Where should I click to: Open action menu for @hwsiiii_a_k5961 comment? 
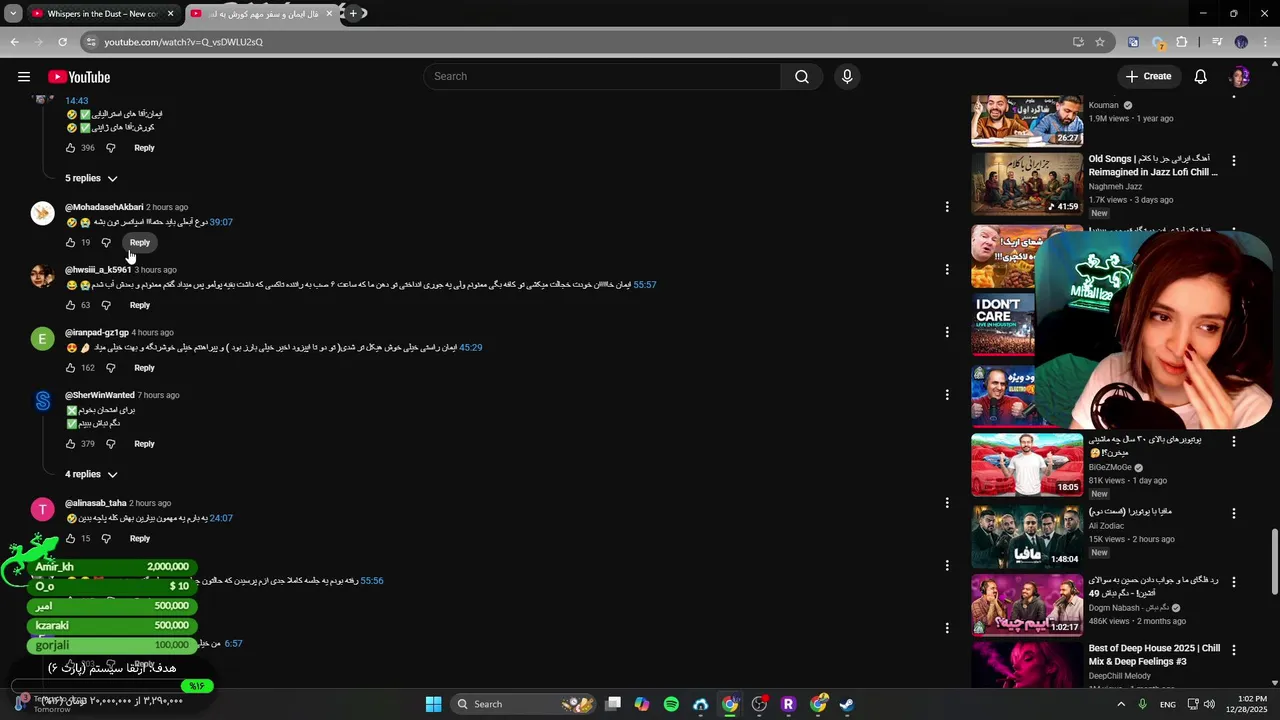[x=947, y=270]
